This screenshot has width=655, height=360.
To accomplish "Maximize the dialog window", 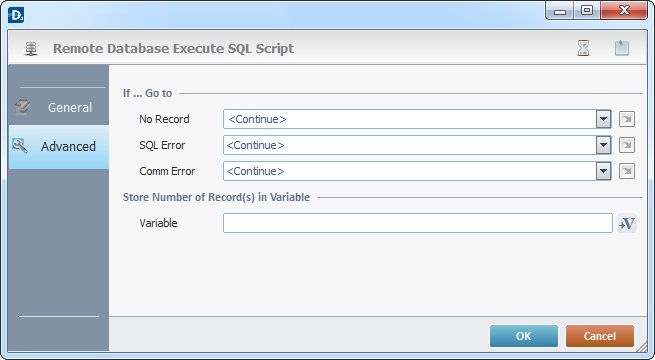I will click(x=587, y=10).
